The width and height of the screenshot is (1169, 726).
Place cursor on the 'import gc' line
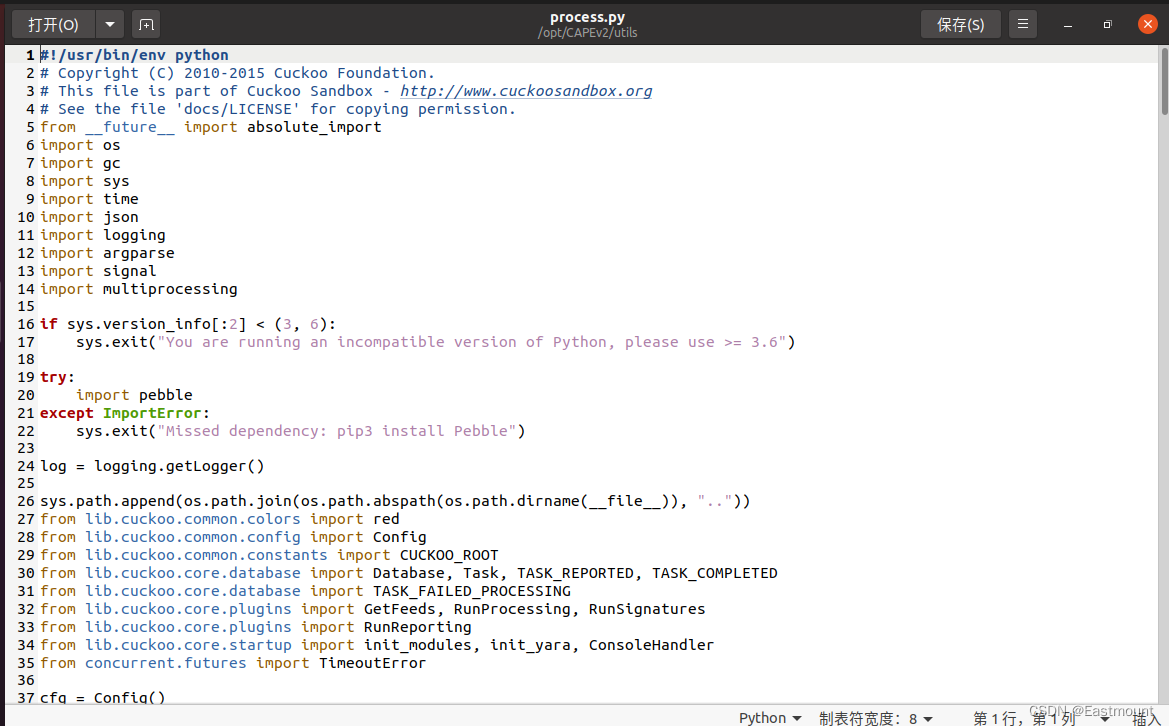point(80,163)
